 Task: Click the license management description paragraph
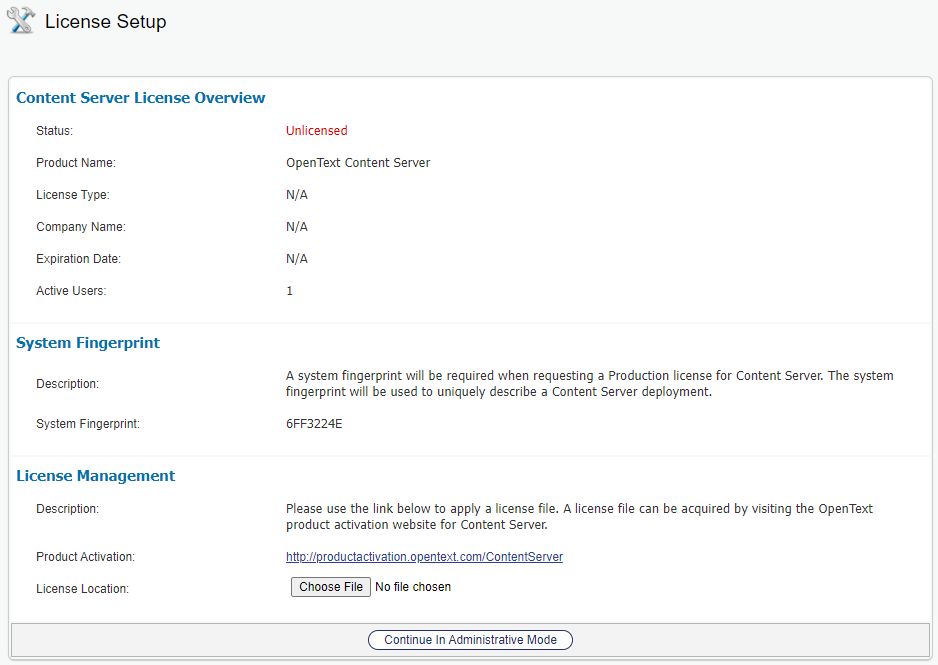pos(579,517)
